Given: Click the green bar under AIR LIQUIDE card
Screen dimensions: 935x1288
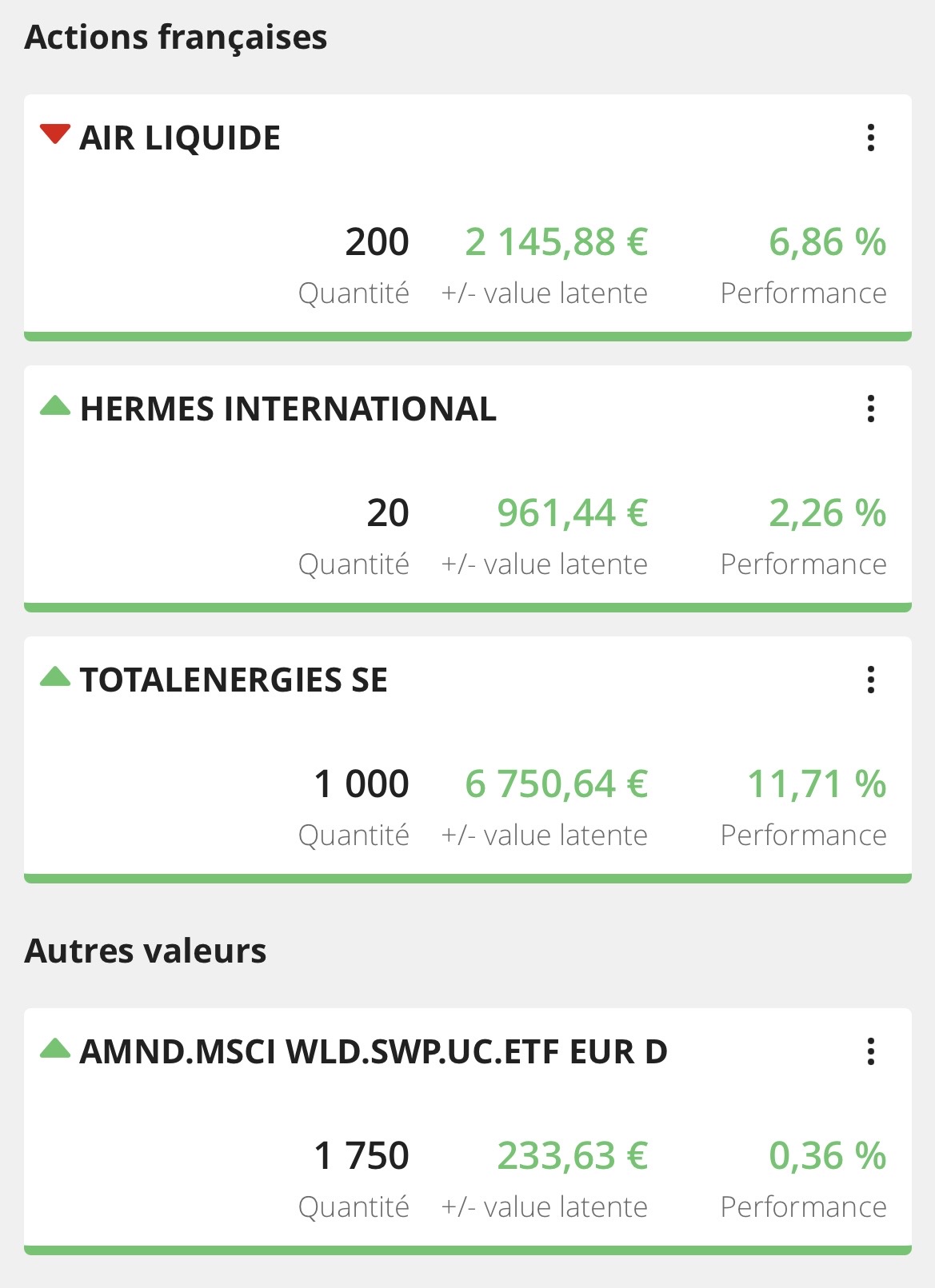Looking at the screenshot, I should pos(468,337).
